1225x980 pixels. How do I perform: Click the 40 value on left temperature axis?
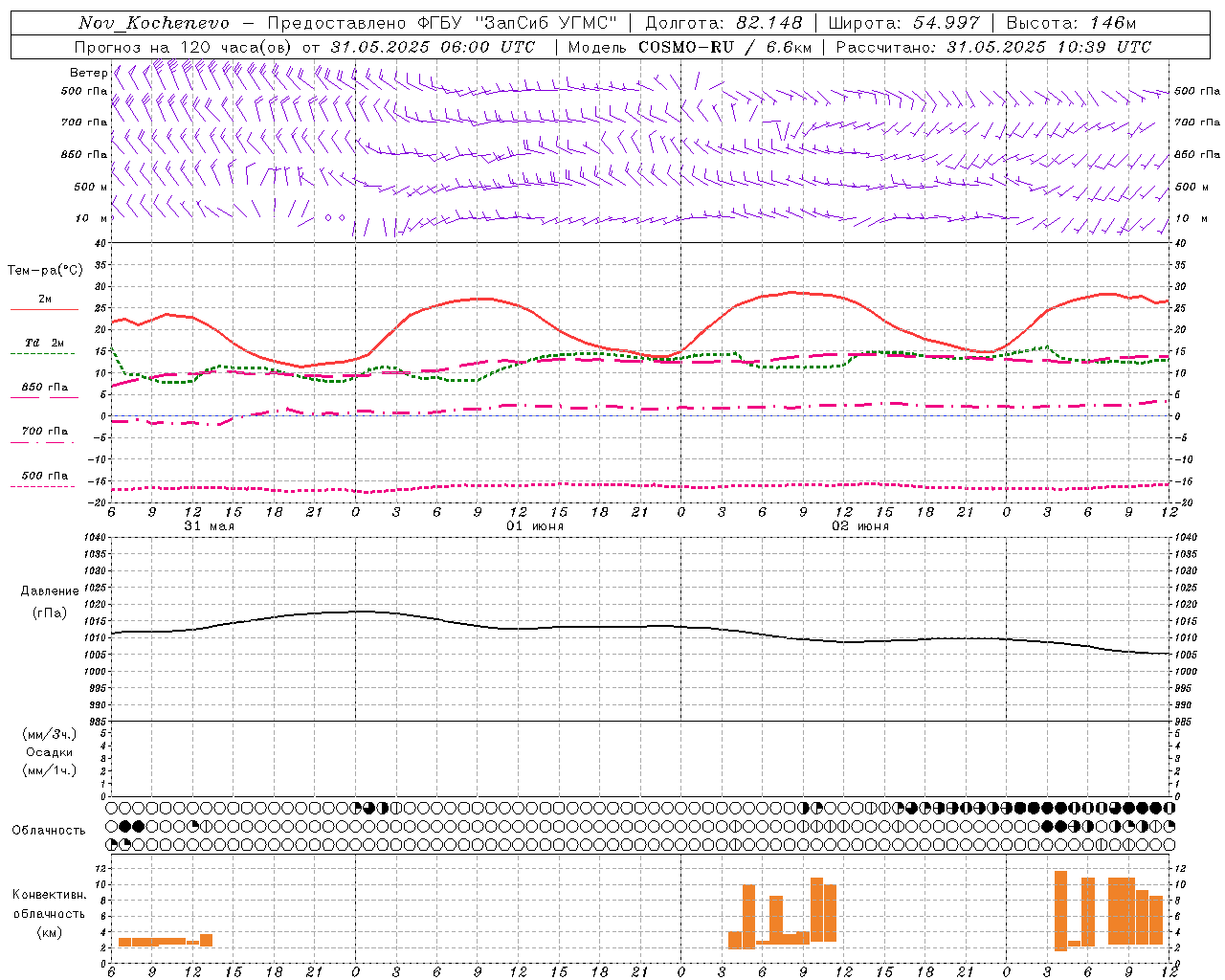(101, 243)
